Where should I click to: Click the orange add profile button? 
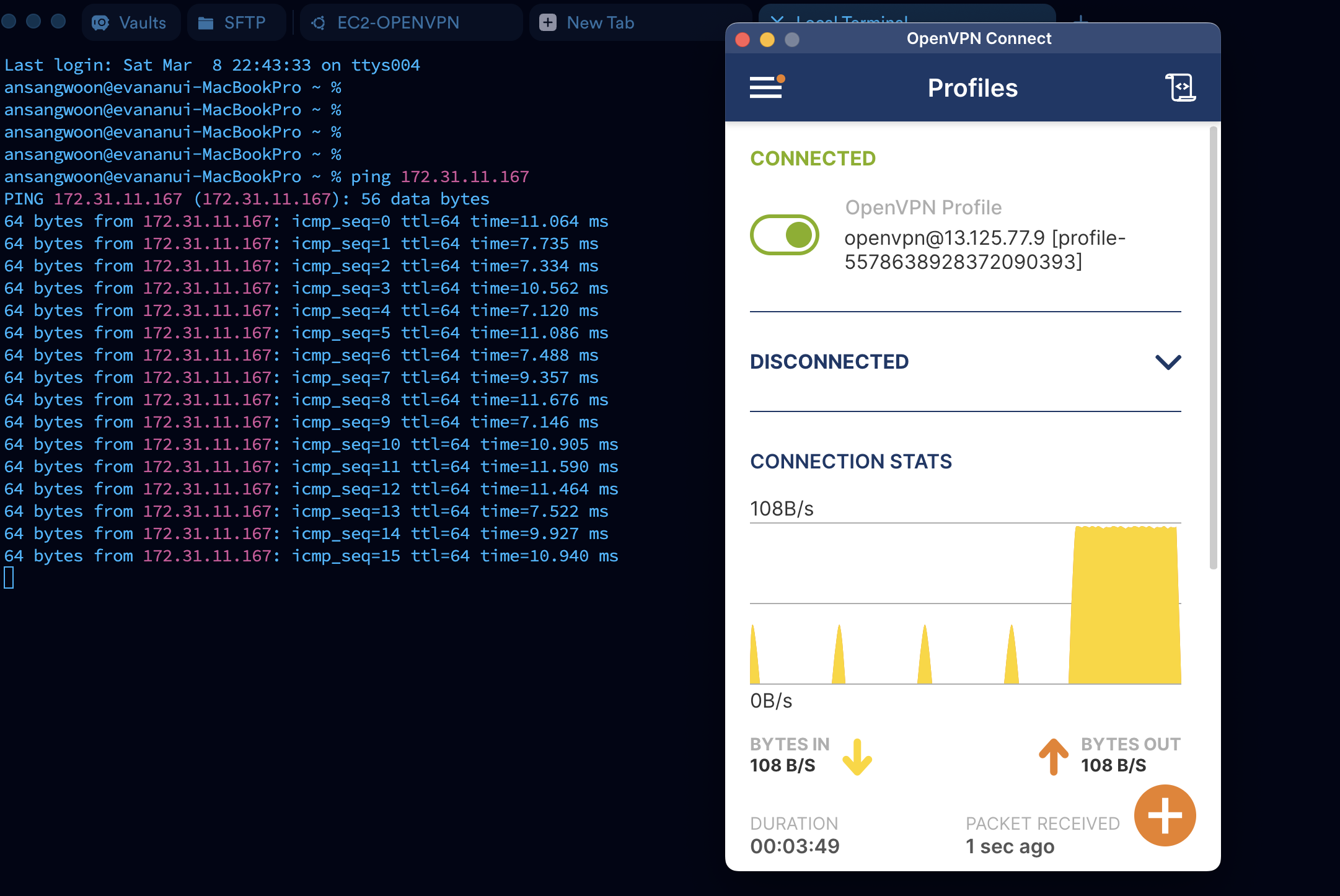(x=1165, y=815)
